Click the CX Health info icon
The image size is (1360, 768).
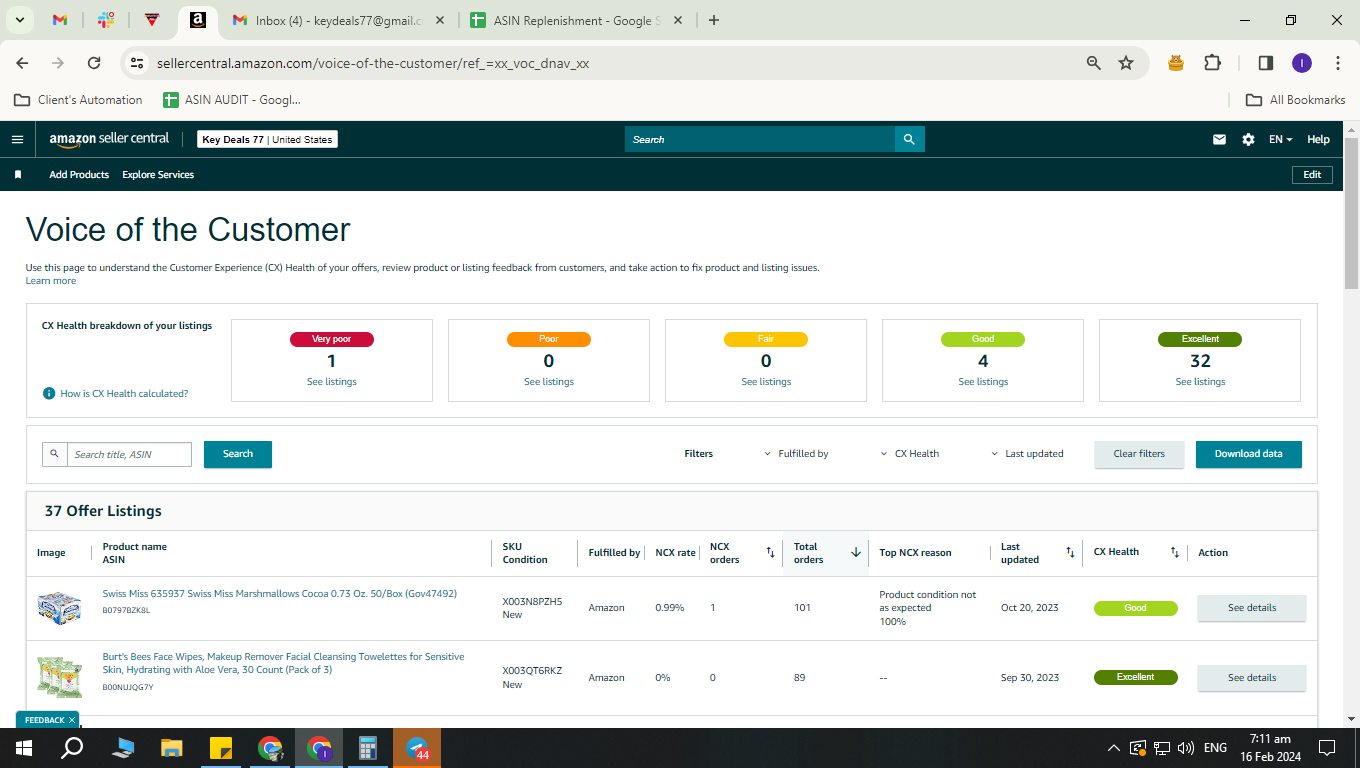(49, 394)
